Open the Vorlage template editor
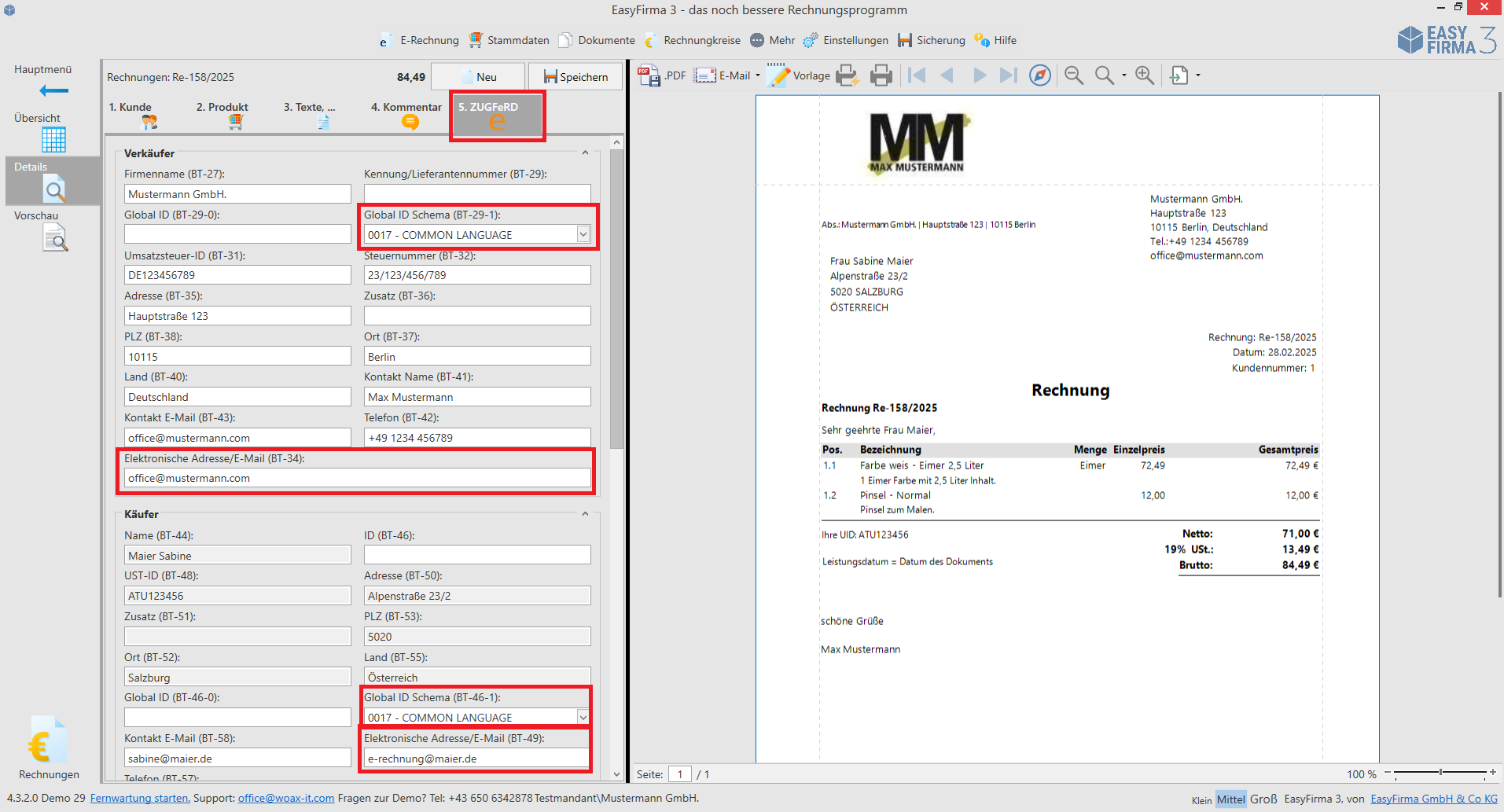 pyautogui.click(x=799, y=75)
